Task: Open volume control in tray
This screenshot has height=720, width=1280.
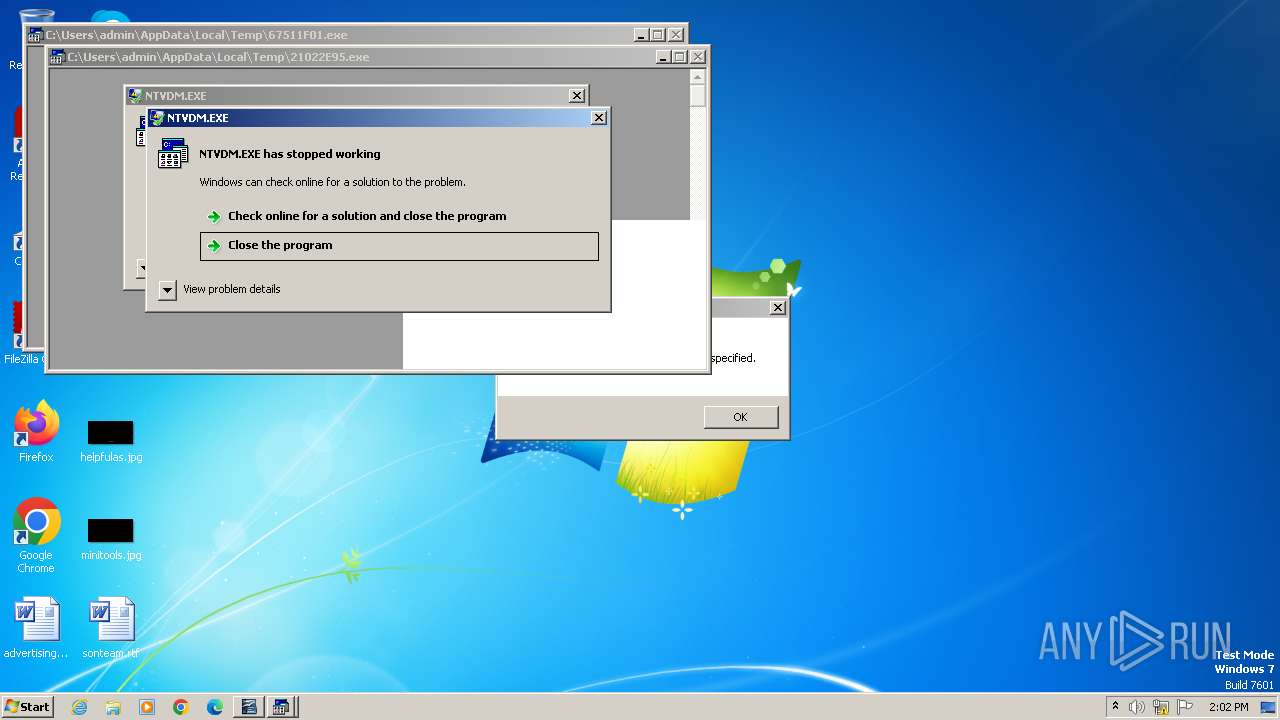Action: click(x=1137, y=707)
